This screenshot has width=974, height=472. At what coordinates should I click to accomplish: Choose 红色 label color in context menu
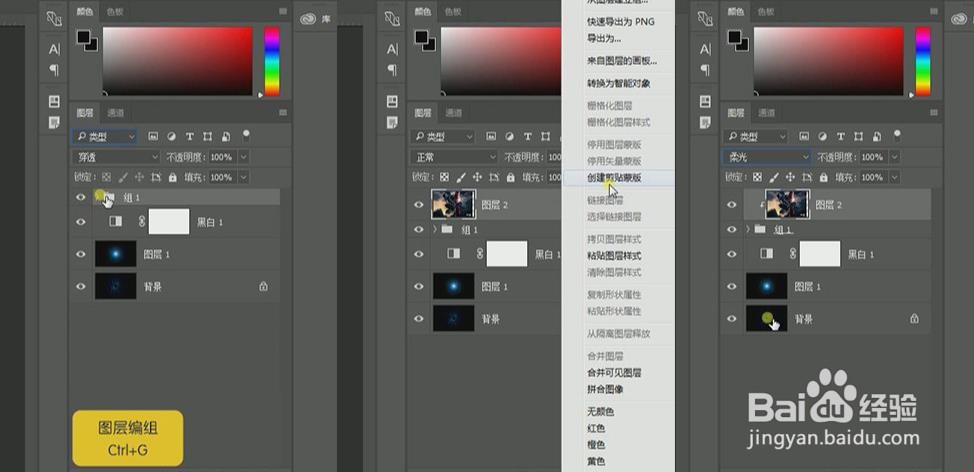point(596,429)
